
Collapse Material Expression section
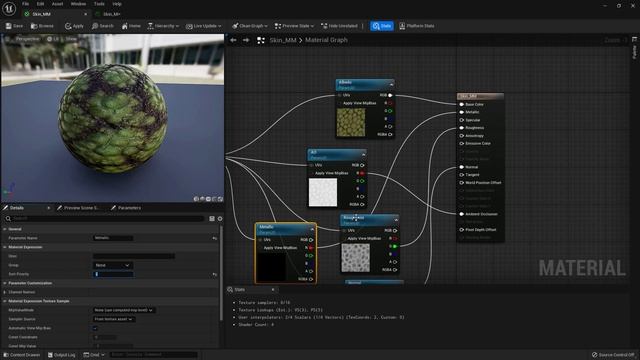(4, 247)
